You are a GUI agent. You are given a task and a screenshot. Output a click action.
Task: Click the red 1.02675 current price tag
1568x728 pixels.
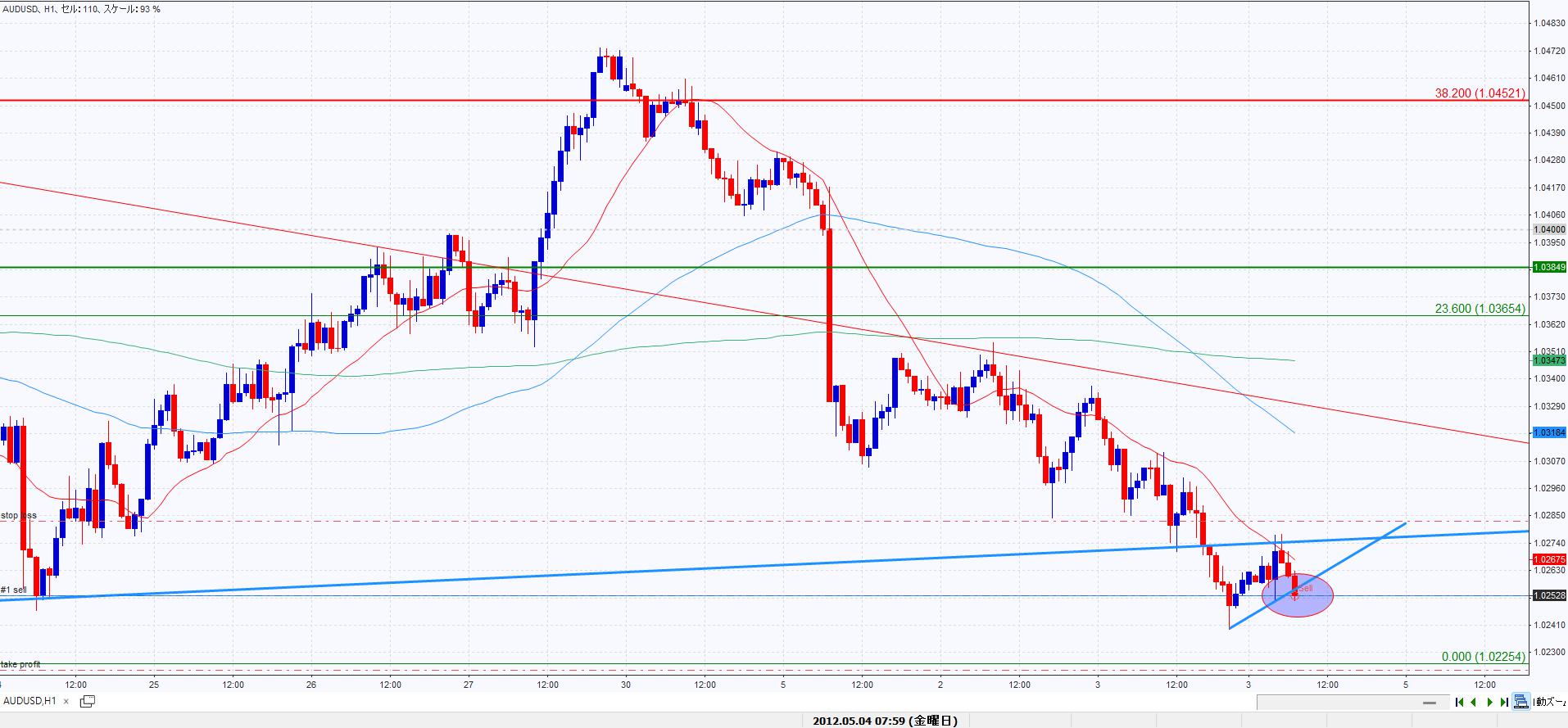(x=1548, y=559)
